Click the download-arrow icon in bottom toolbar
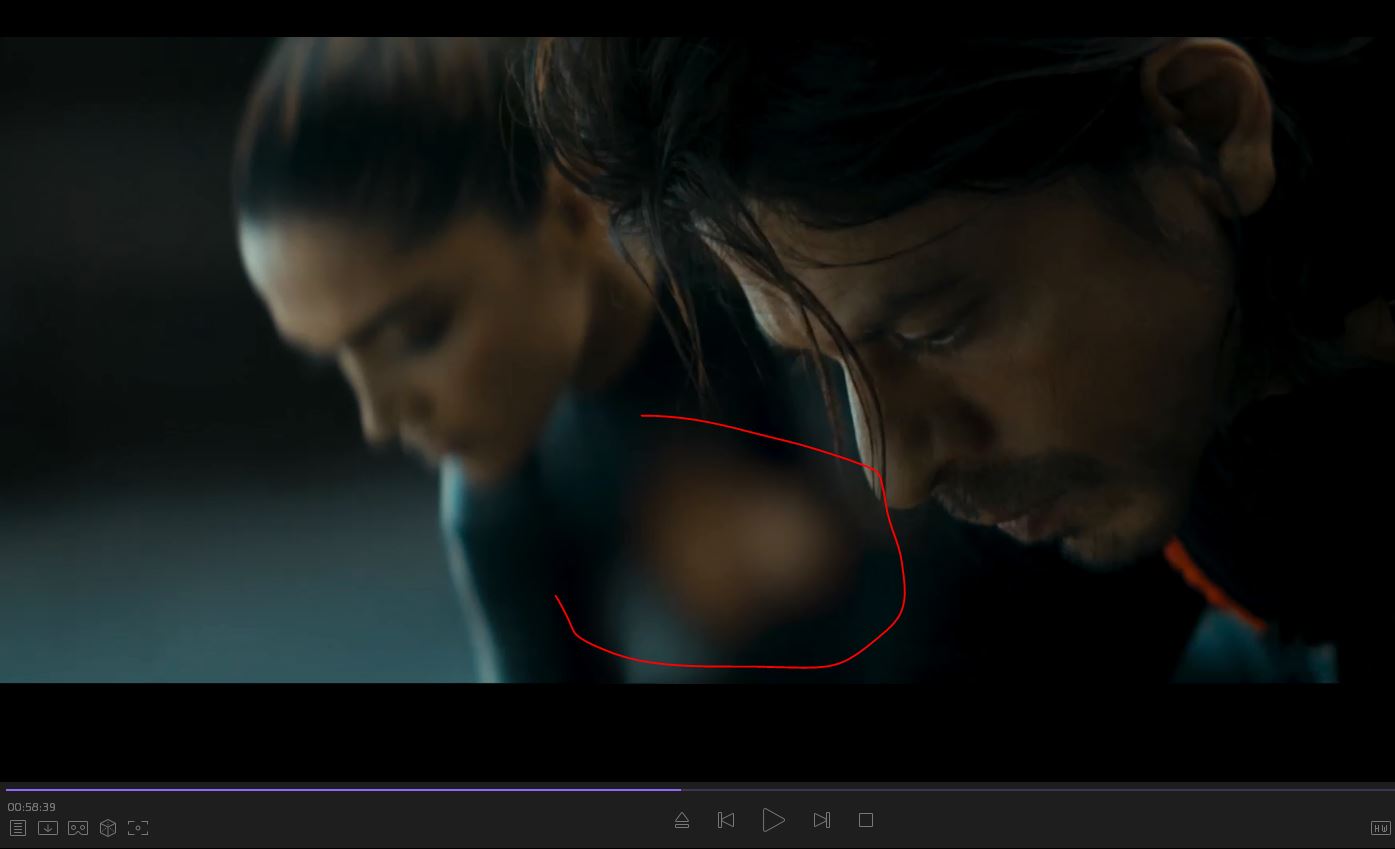 click(48, 828)
